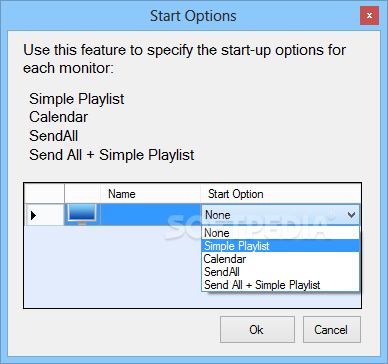The height and width of the screenshot is (364, 388).
Task: Select the empty Name cell in the row
Action: 150,215
